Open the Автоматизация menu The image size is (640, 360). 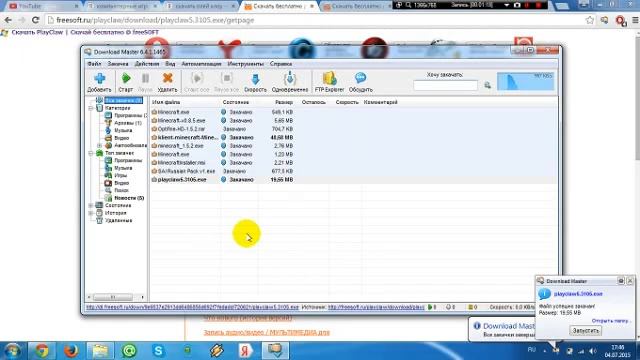point(201,64)
